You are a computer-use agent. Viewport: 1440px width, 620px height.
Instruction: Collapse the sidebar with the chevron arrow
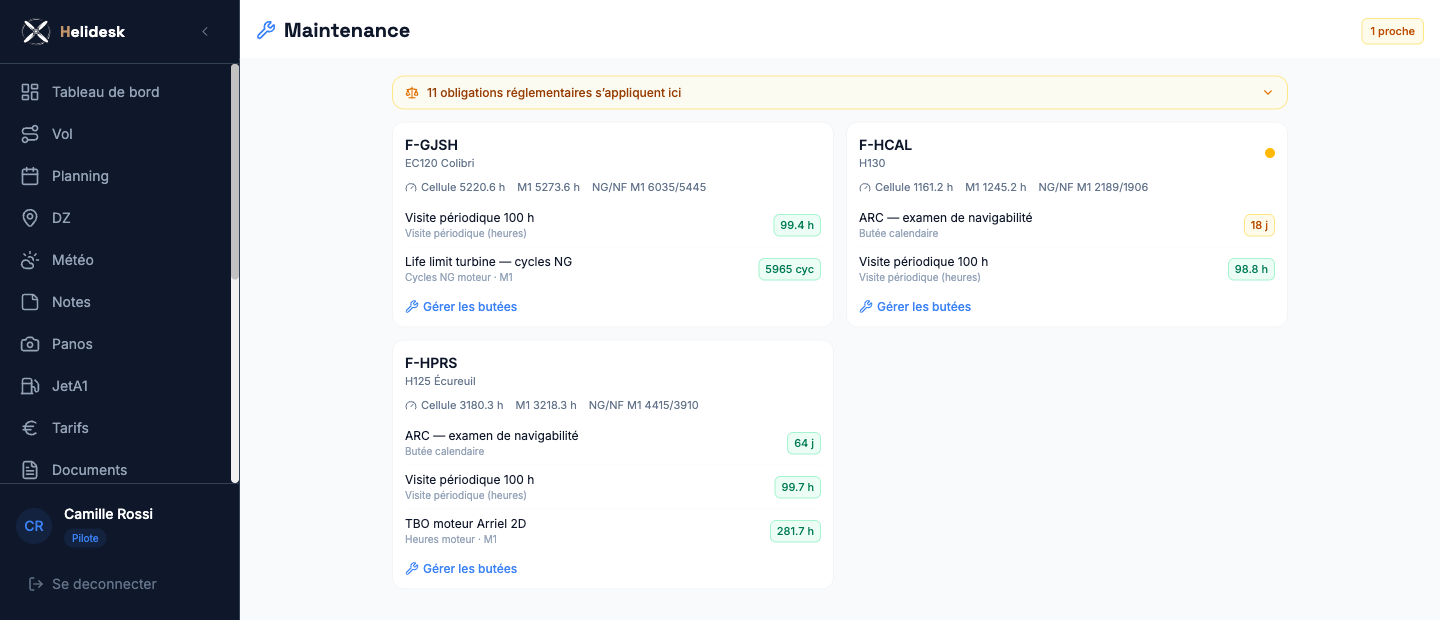click(x=205, y=32)
